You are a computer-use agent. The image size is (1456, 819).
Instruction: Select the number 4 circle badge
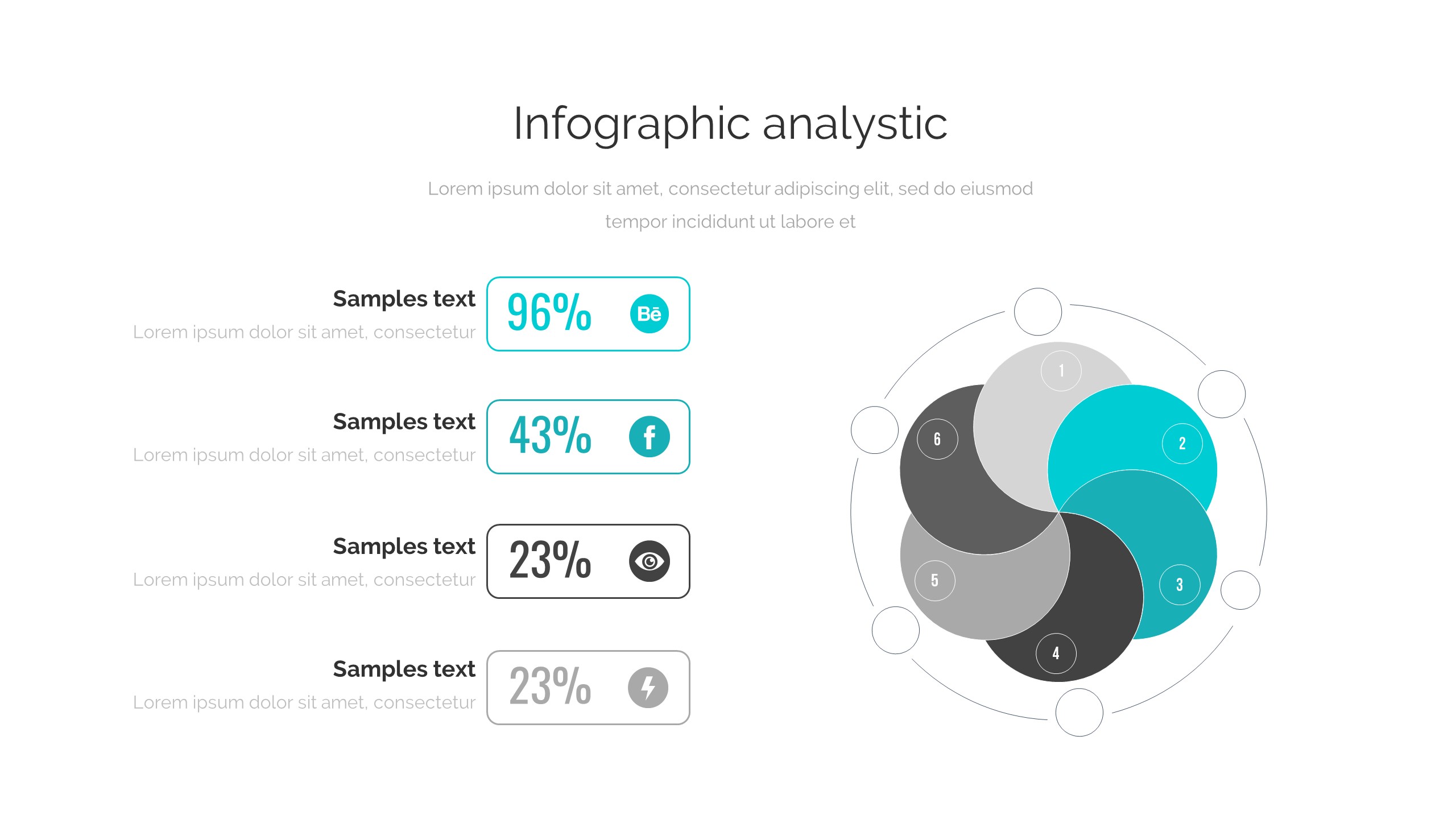click(1056, 653)
